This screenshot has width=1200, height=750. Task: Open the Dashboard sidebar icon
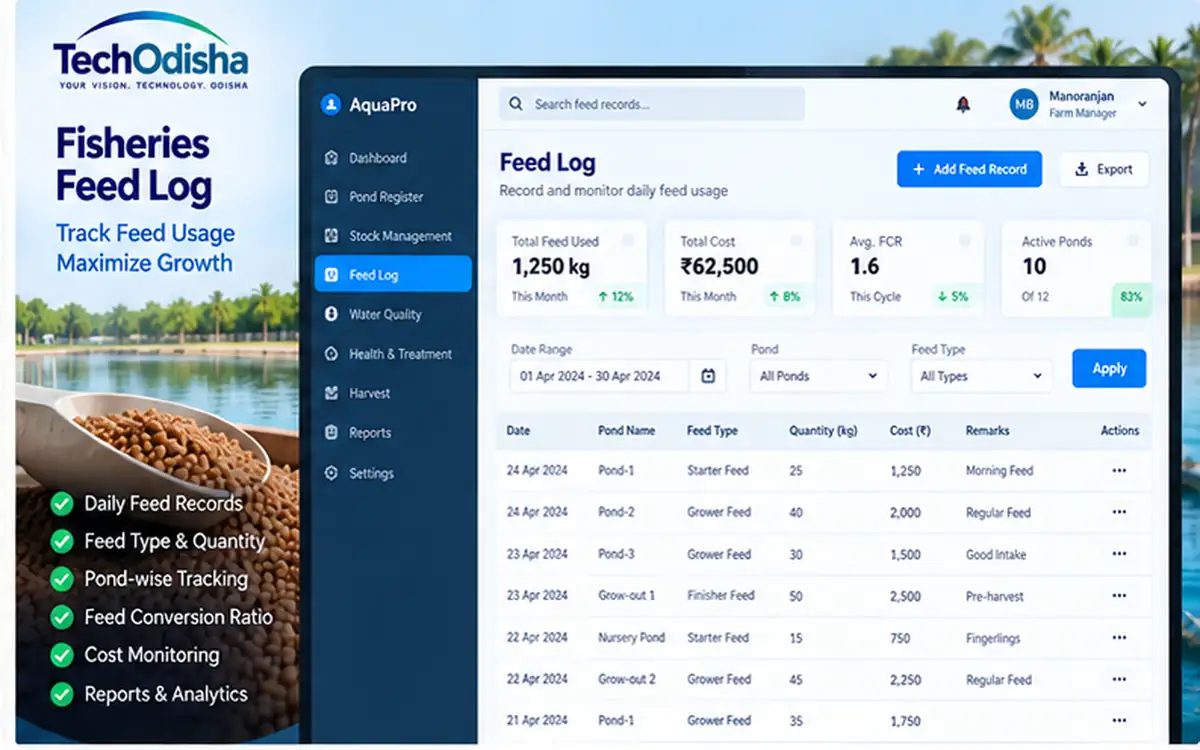[332, 158]
